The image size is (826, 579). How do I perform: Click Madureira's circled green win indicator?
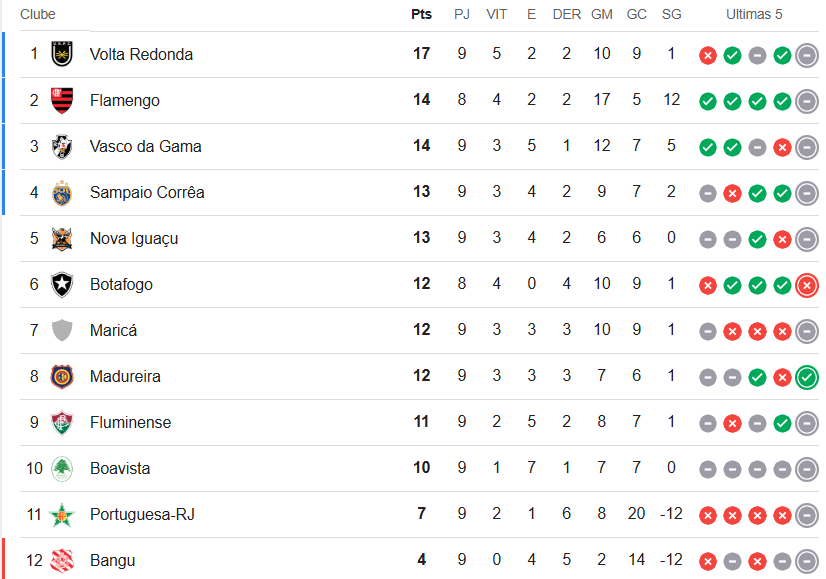tap(807, 377)
